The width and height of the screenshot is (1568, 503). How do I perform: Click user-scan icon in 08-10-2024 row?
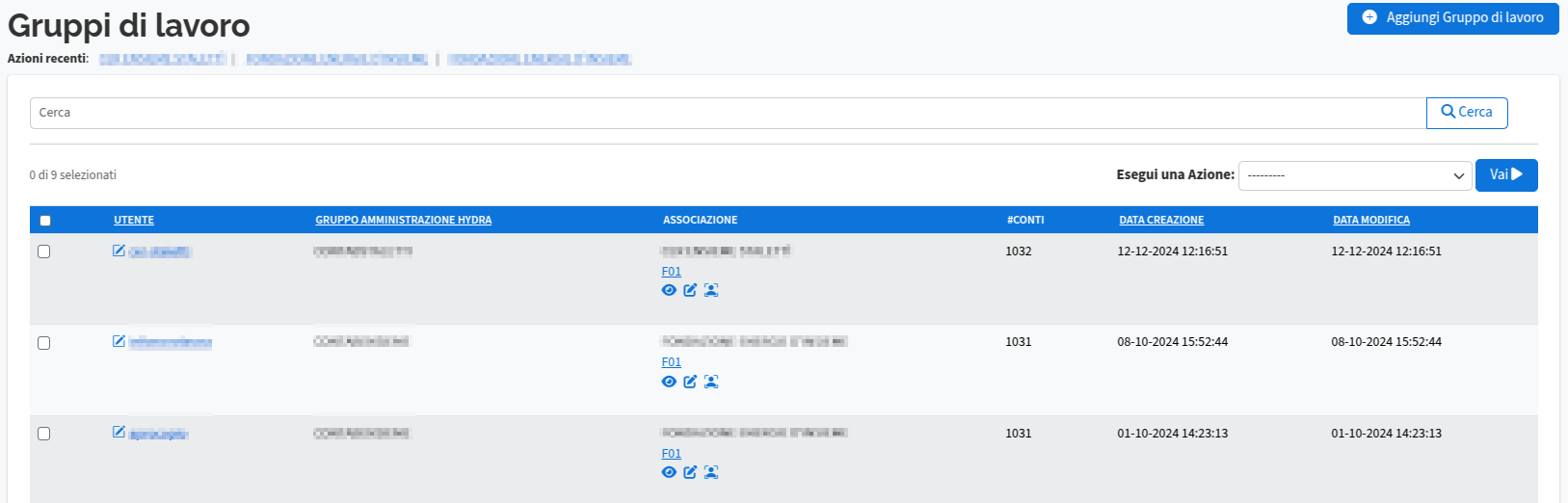coord(711,382)
